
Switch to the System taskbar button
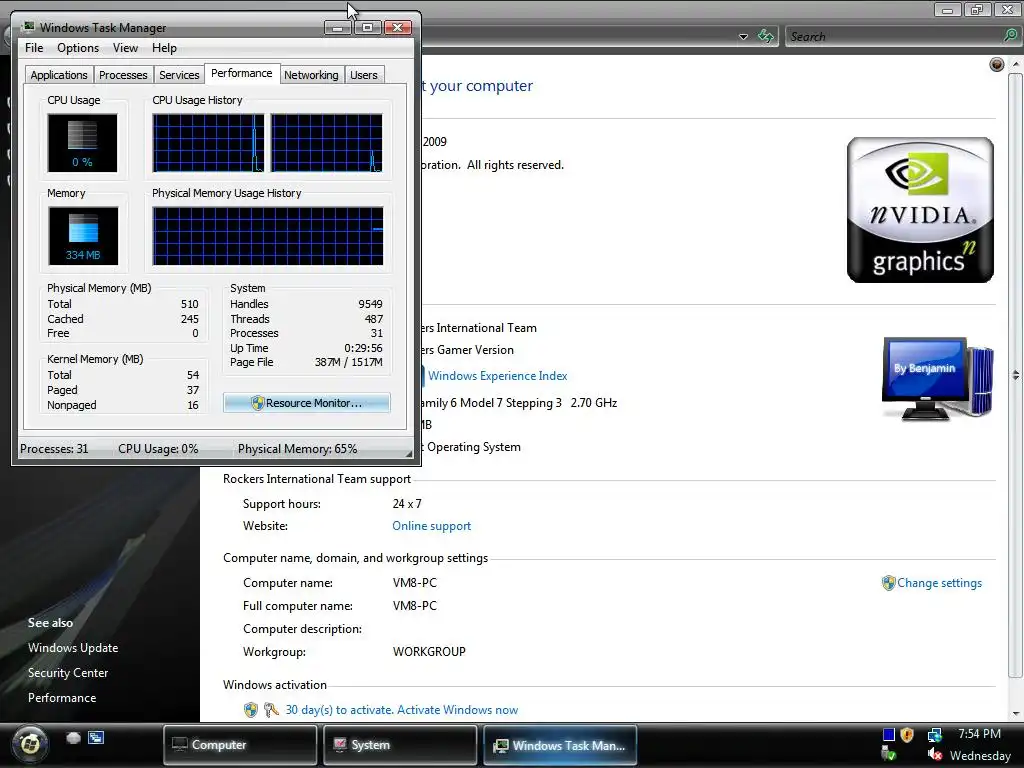tap(400, 744)
